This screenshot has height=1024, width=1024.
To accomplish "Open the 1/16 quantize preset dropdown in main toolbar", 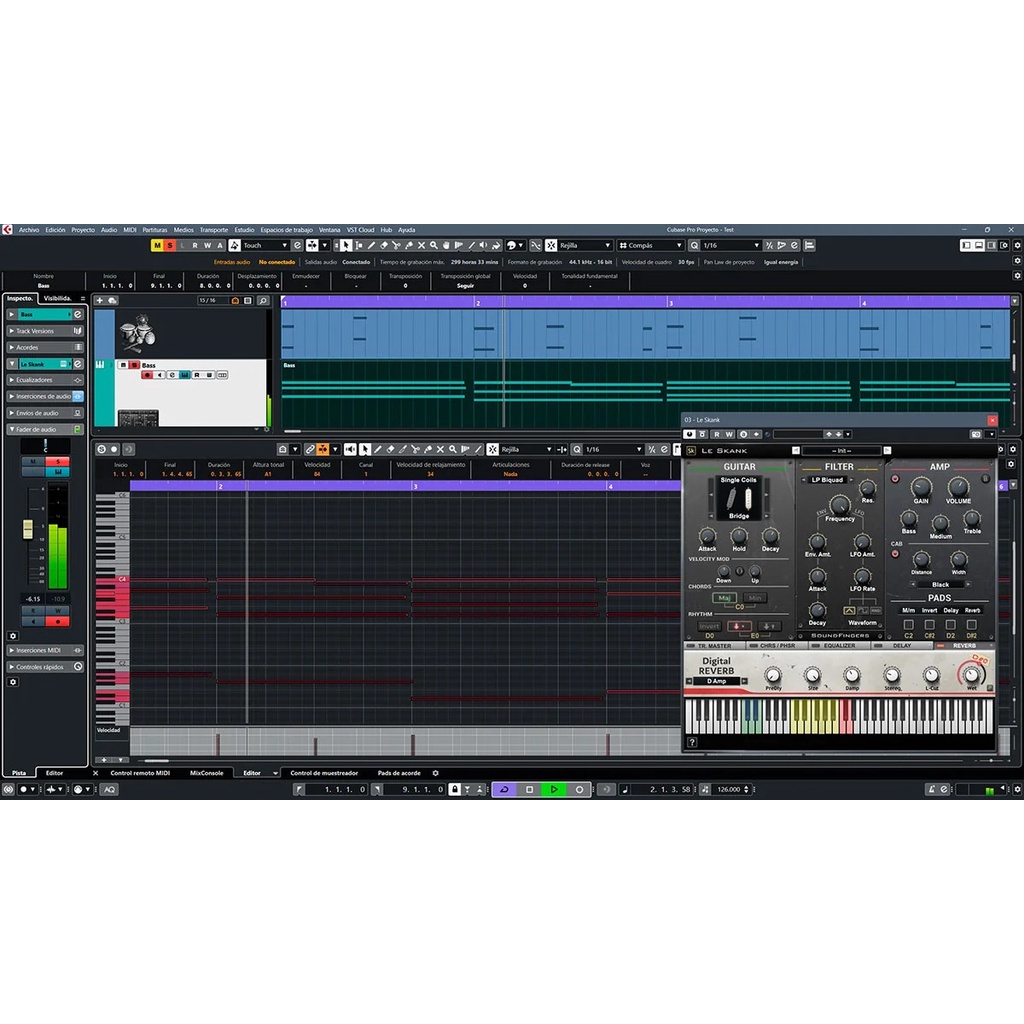I will (x=731, y=246).
